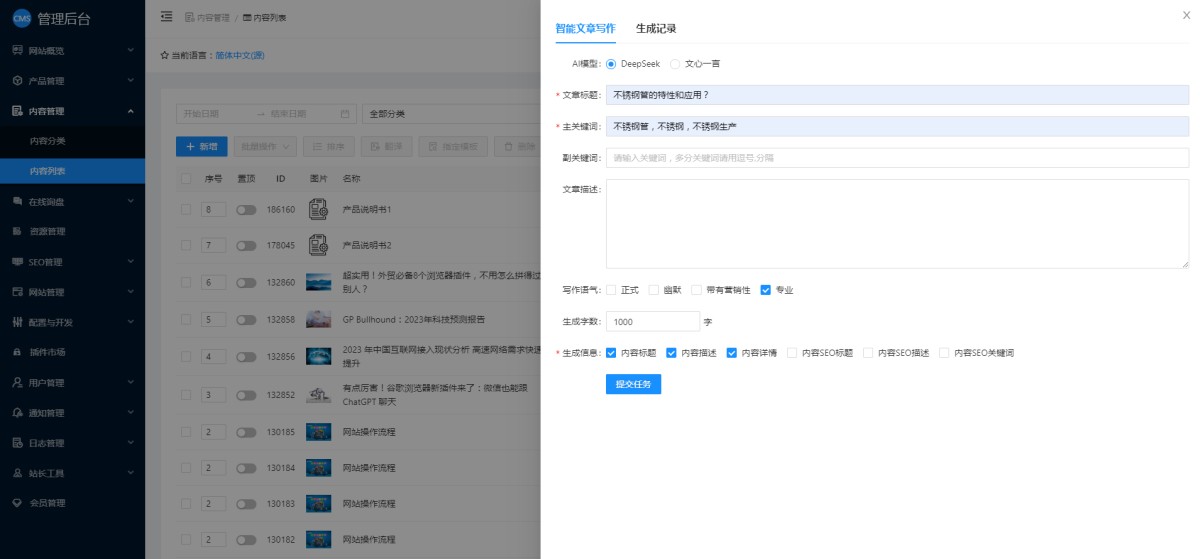Click the 提交任务 button

(x=633, y=384)
